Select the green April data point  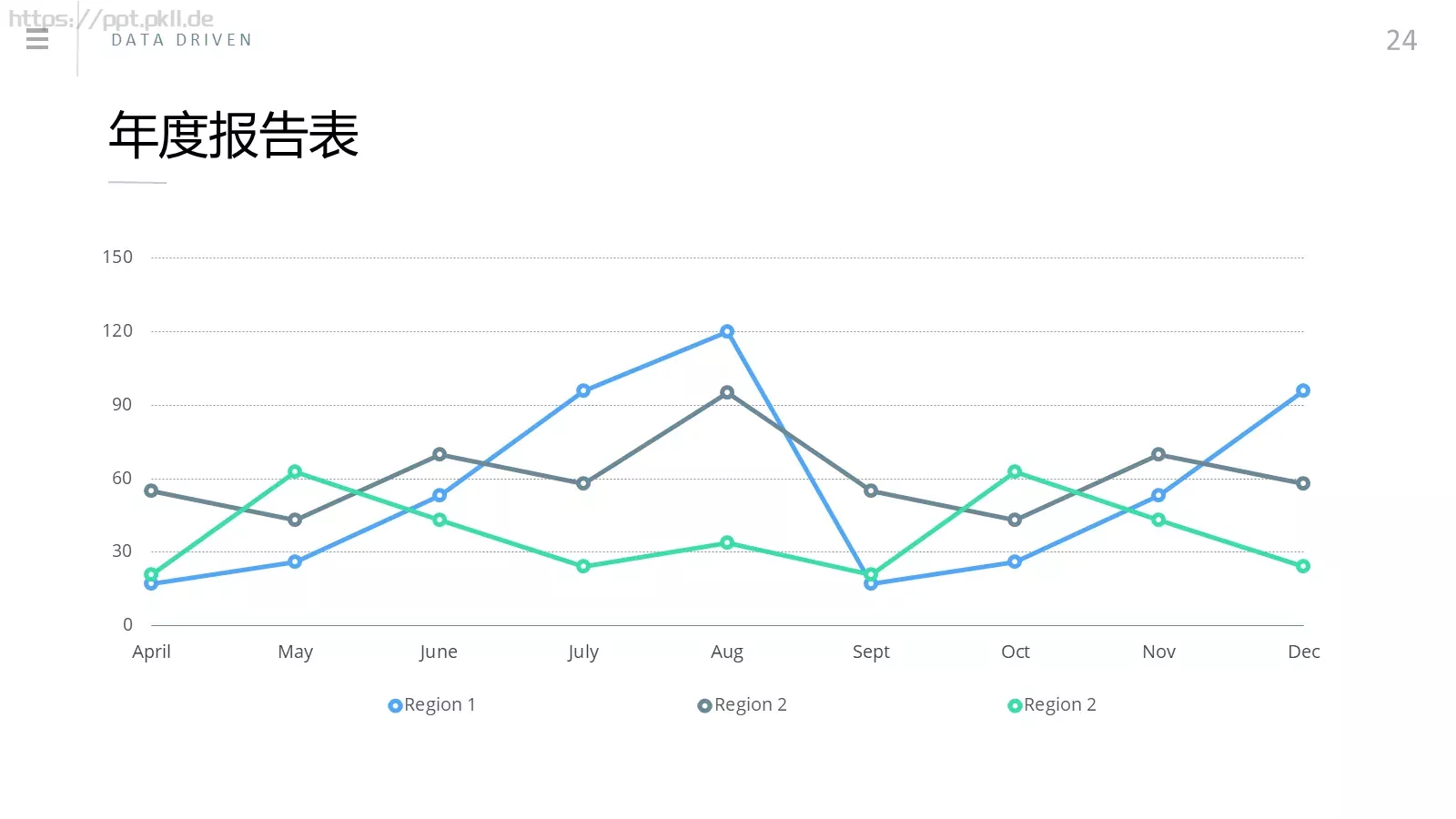(151, 574)
